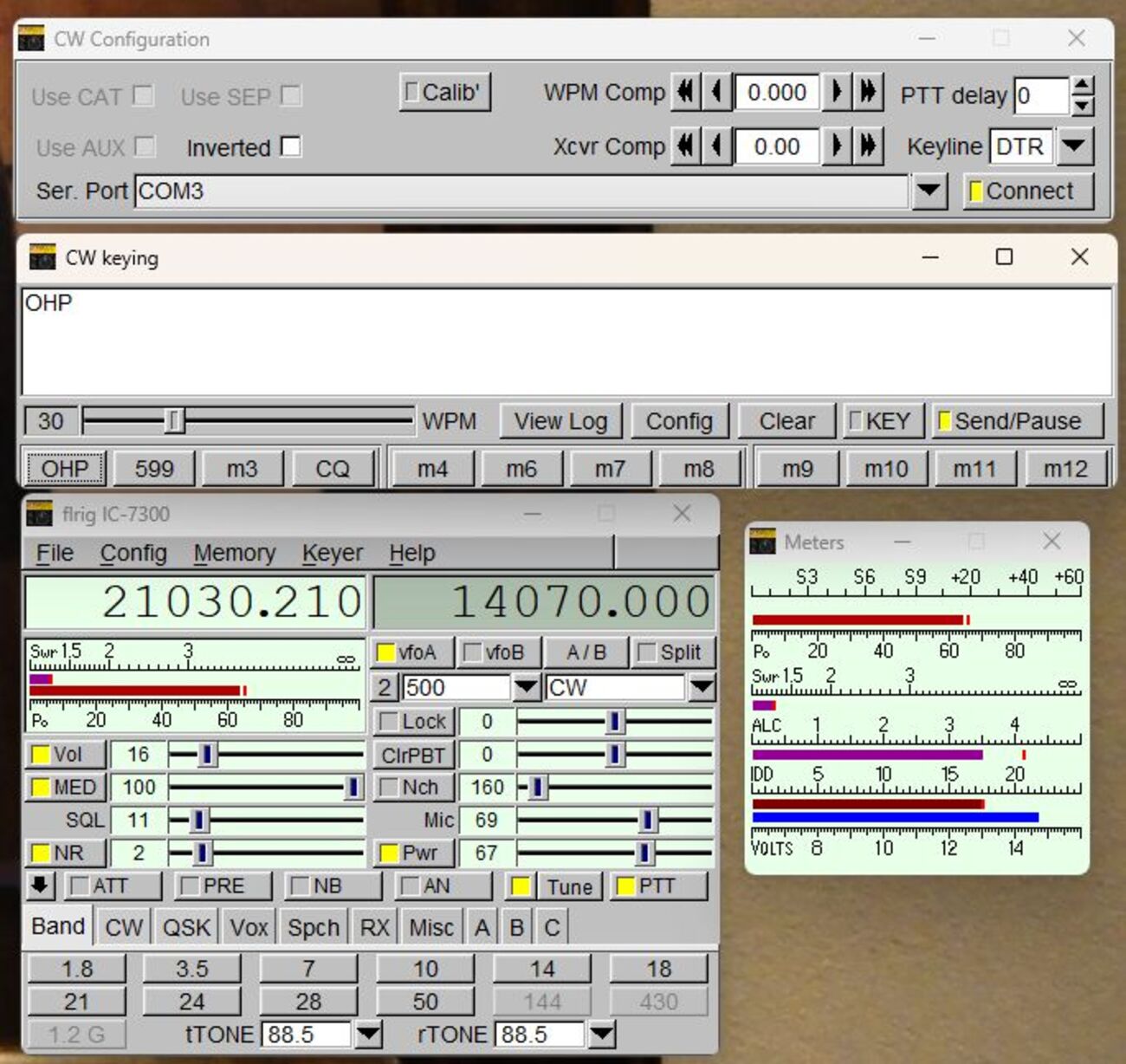Send the CQ macro

coord(333,469)
